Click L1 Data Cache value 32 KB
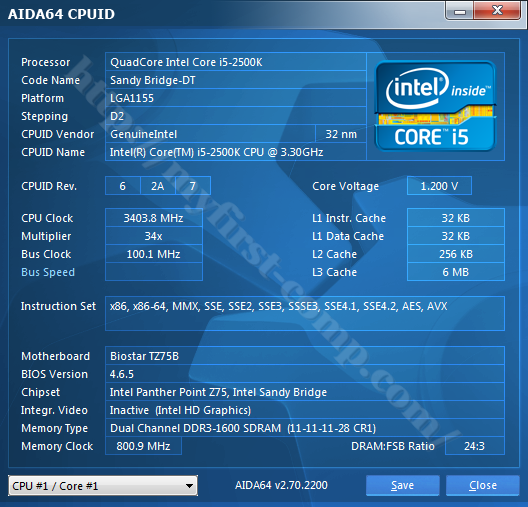528x507 pixels. pyautogui.click(x=456, y=236)
